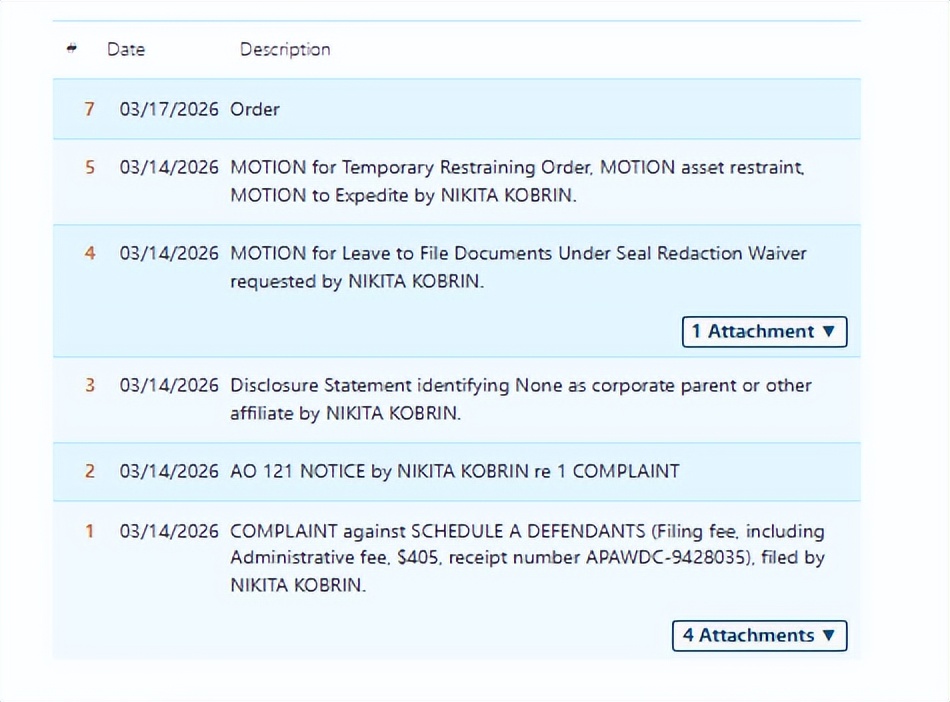Click the AO 121 NOTICE entry
Image resolution: width=950 pixels, height=702 pixels.
pos(455,471)
